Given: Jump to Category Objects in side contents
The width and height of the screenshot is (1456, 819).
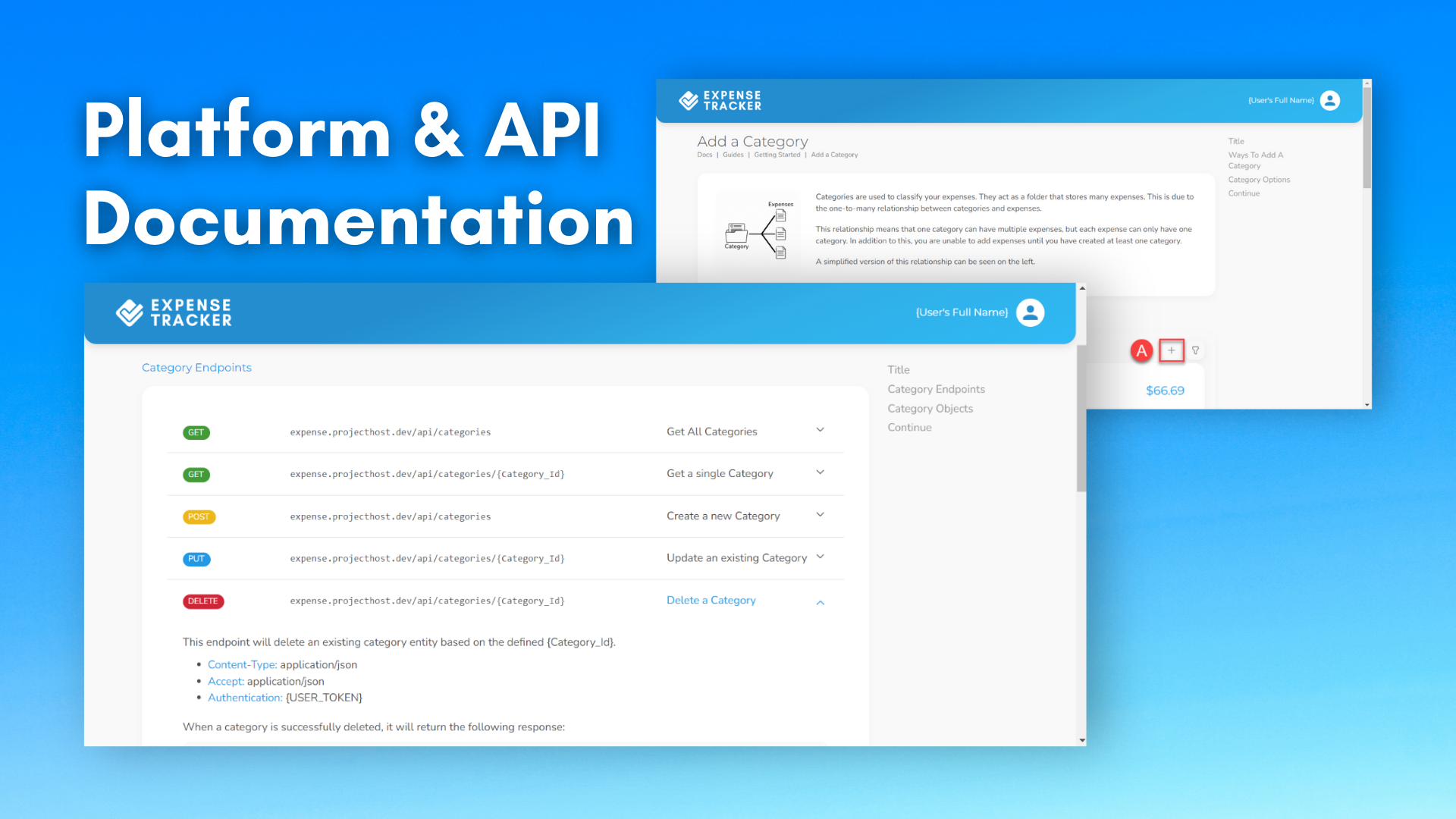Looking at the screenshot, I should 930,408.
